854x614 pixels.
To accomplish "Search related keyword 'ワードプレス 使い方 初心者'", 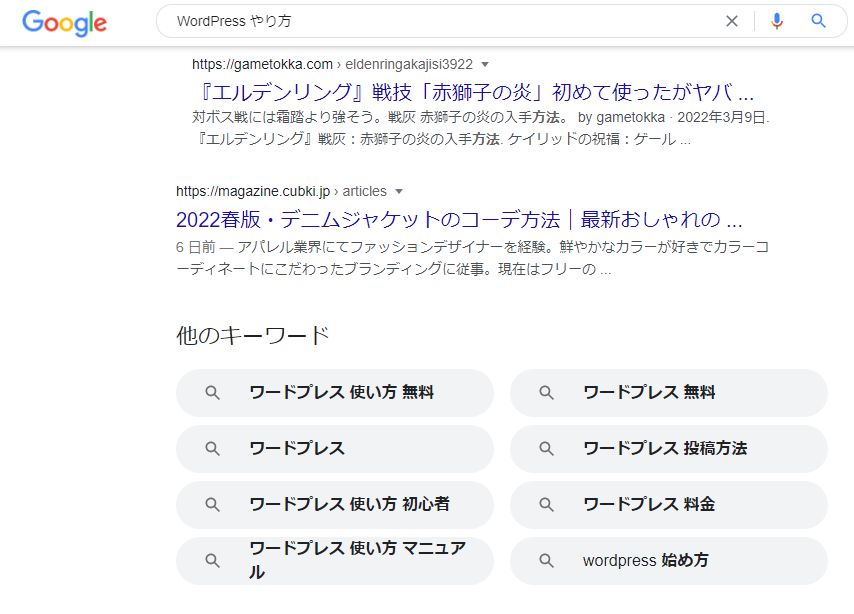I will (334, 504).
